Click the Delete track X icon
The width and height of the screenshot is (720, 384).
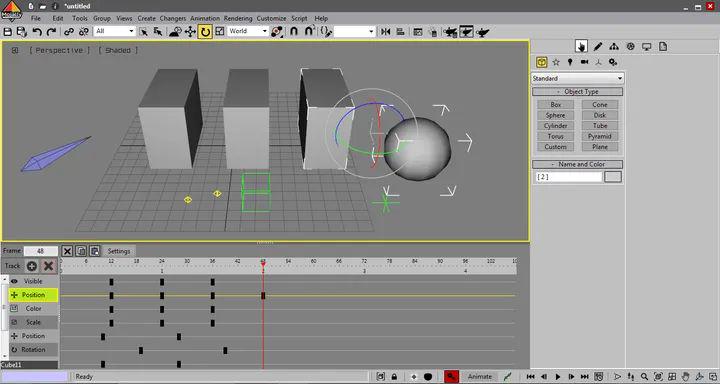[x=49, y=266]
